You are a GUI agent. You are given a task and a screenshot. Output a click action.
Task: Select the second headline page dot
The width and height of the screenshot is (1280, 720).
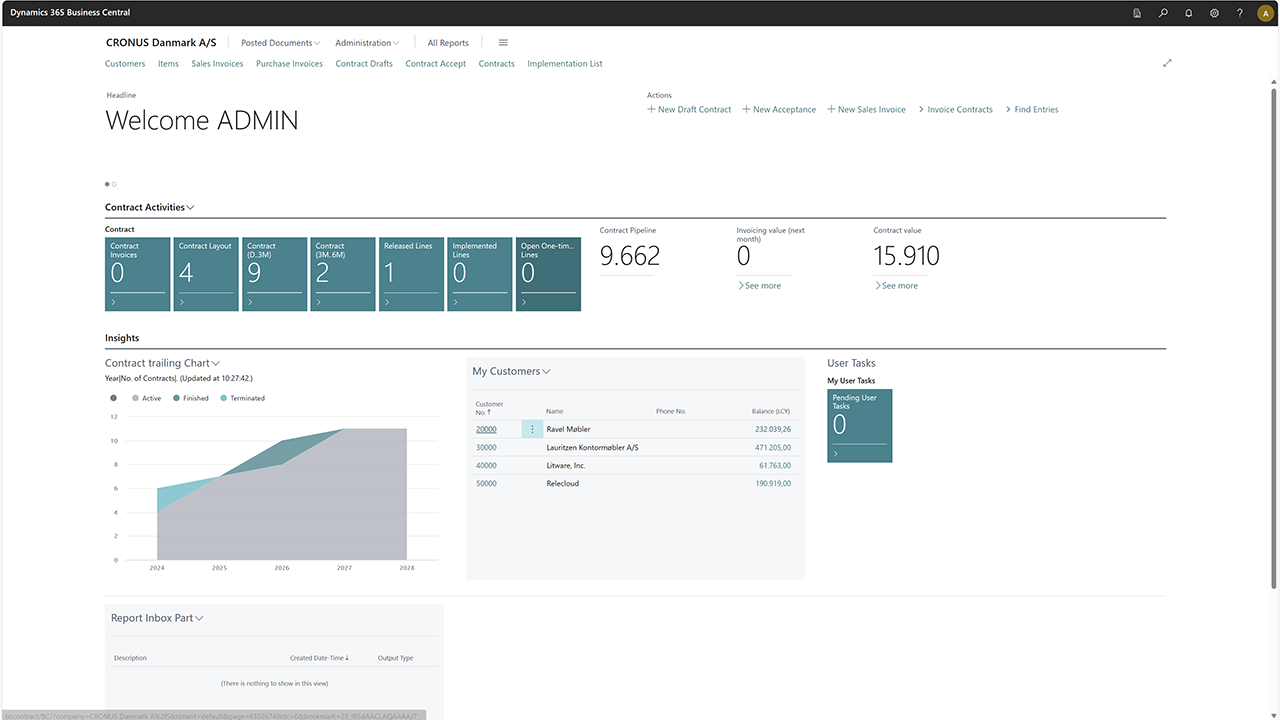click(x=114, y=184)
